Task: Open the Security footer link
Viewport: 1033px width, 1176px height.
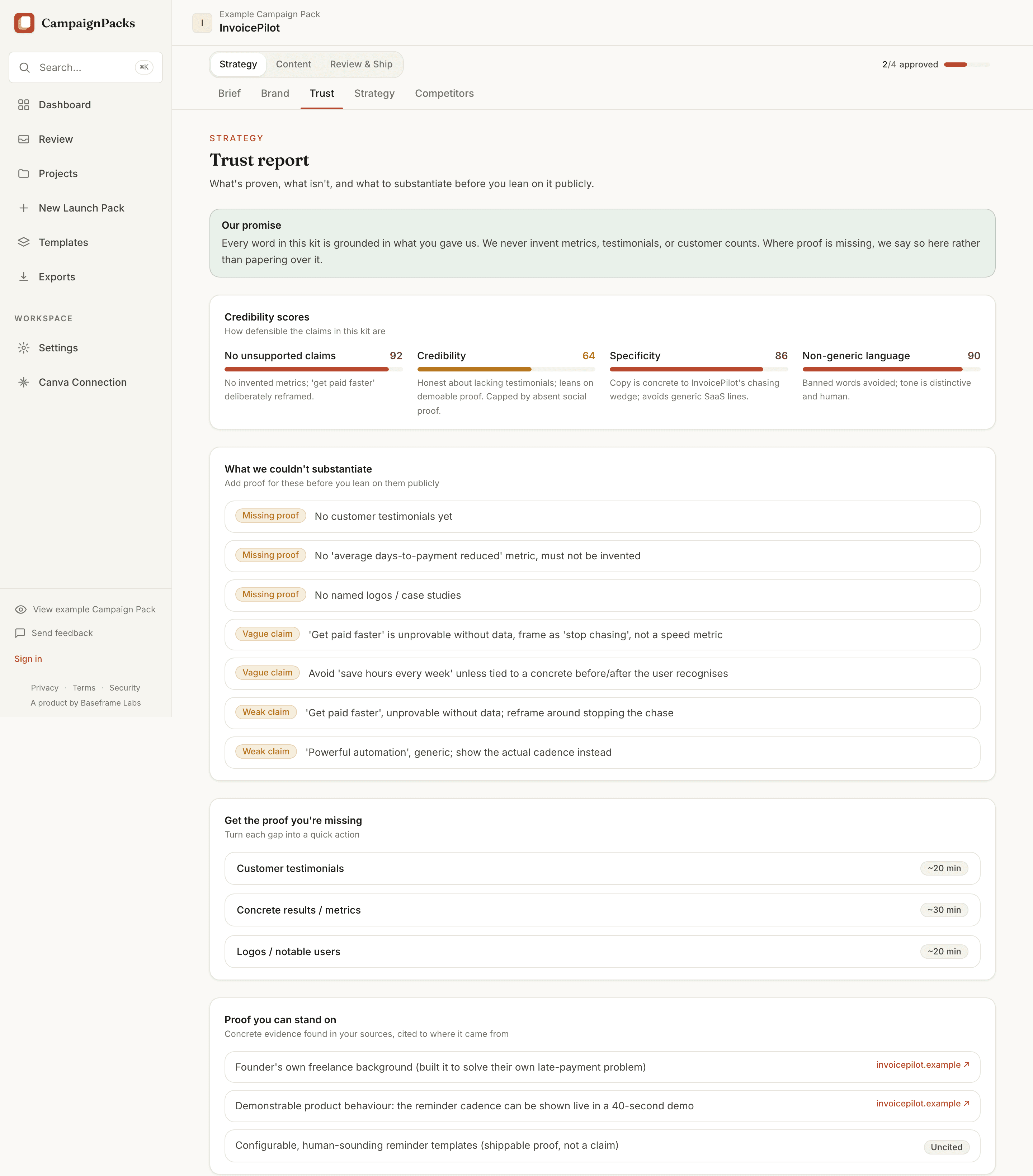Action: [125, 688]
